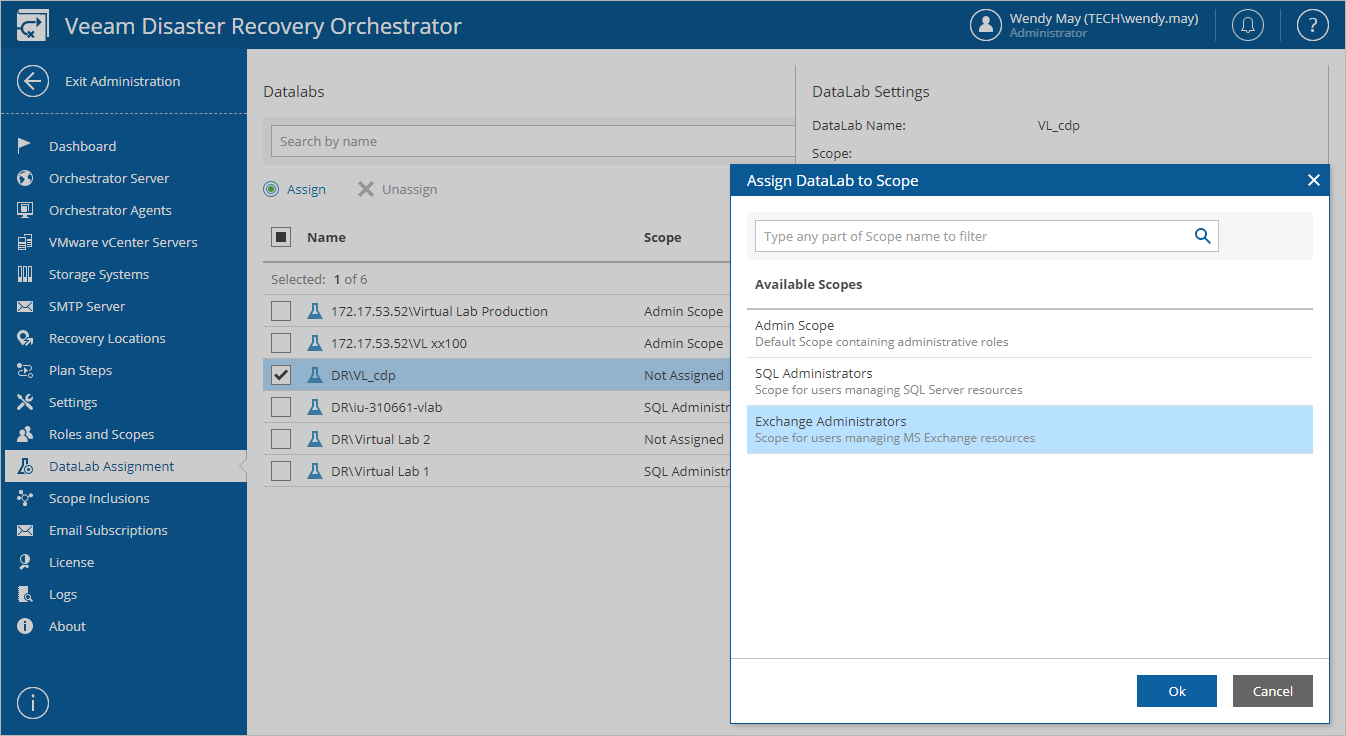Click the flask icon beside DR\Virtual Lab 2
This screenshot has width=1346, height=736.
315,439
